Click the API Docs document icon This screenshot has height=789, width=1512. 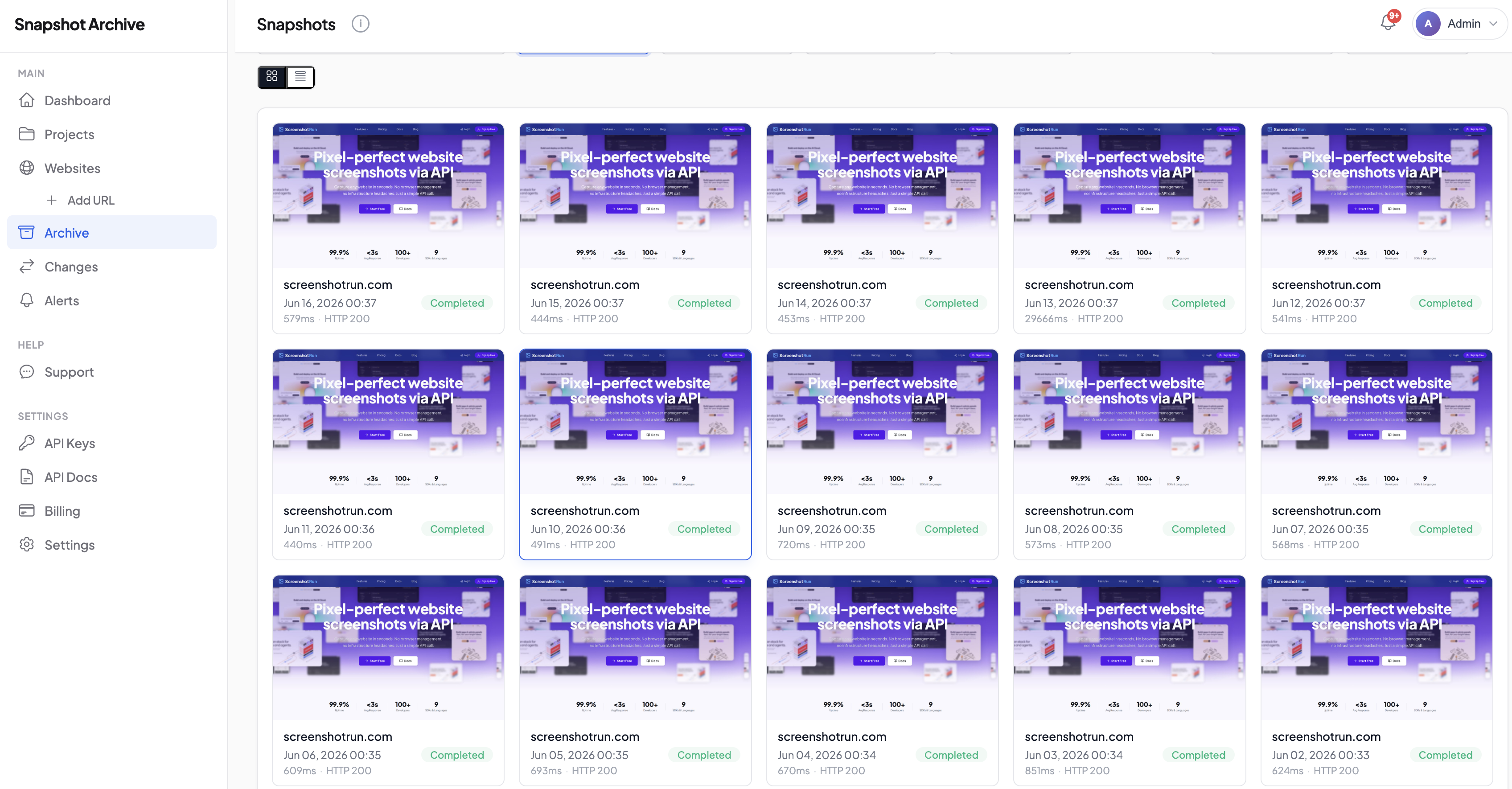(26, 477)
